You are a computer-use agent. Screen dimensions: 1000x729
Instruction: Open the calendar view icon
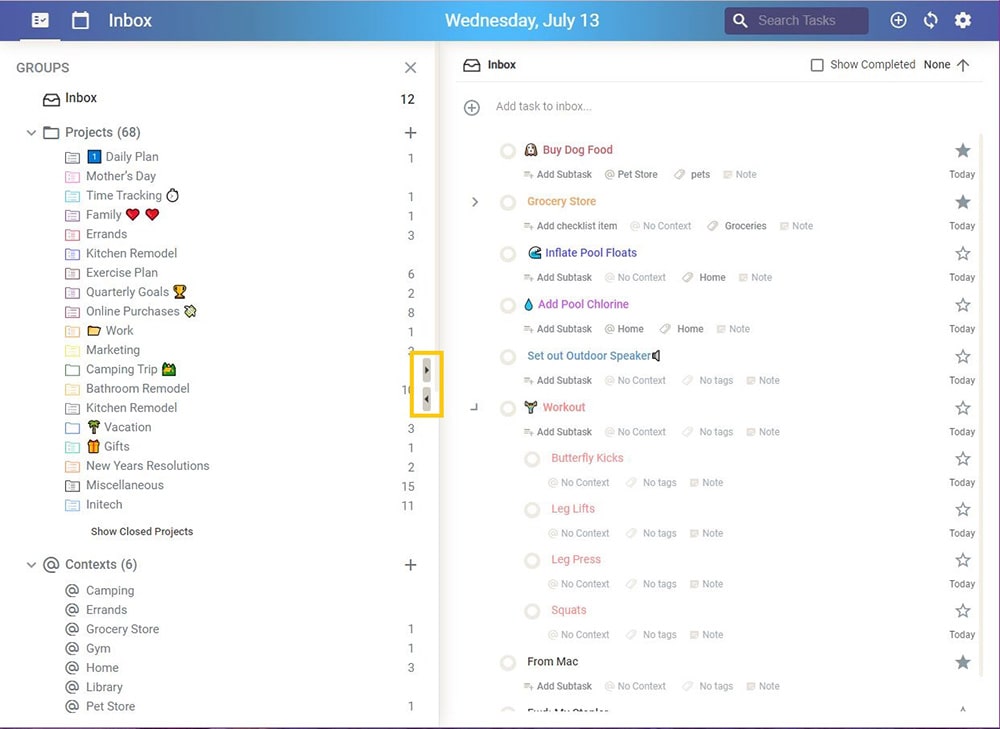click(x=81, y=20)
